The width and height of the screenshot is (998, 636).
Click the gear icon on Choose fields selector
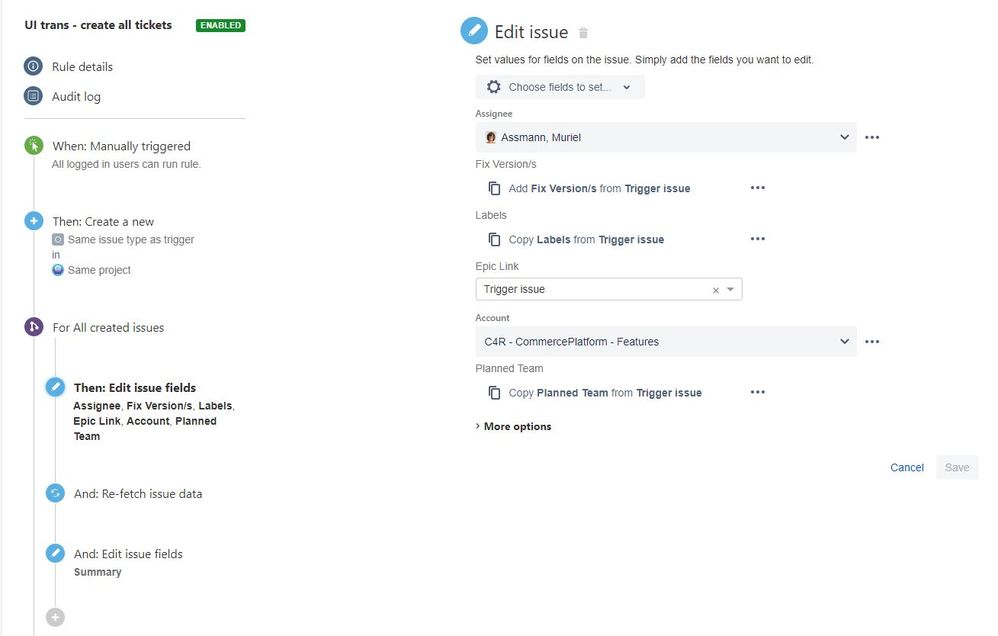[x=493, y=87]
